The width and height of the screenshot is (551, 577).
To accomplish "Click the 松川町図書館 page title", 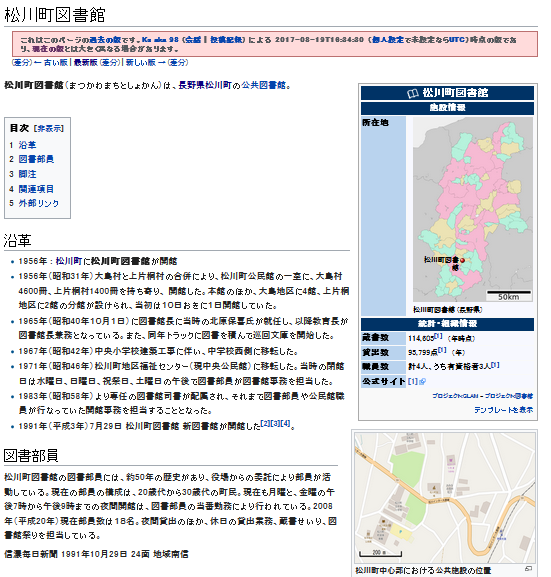I will (x=55, y=15).
